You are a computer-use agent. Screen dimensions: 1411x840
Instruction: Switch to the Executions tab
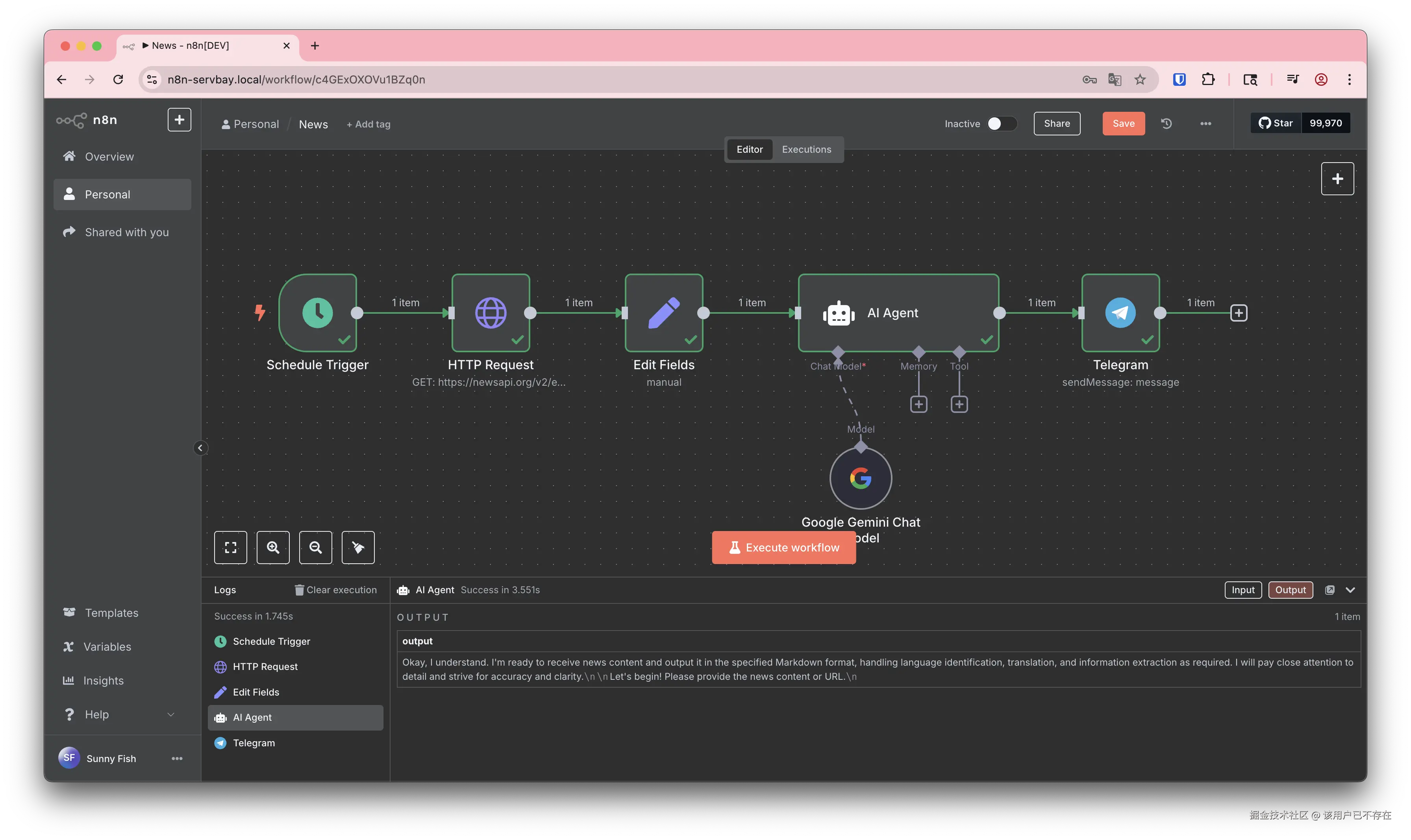click(806, 150)
